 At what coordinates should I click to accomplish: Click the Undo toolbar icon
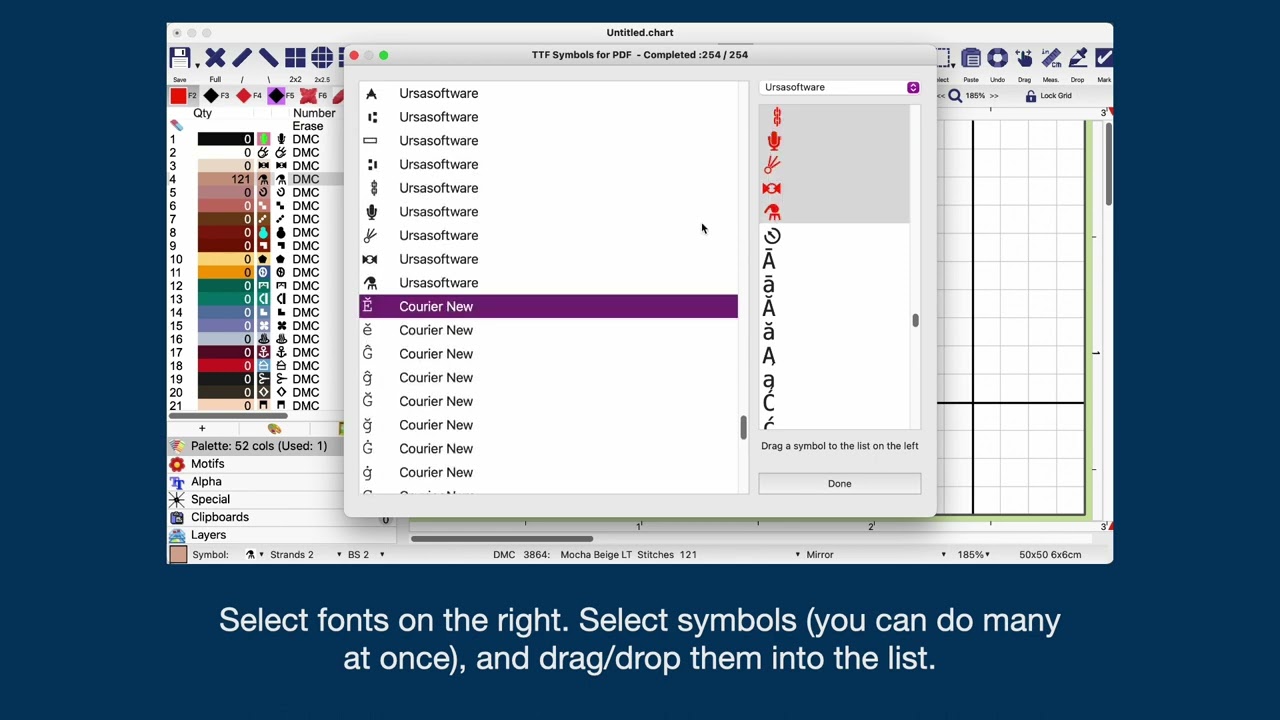pyautogui.click(x=997, y=58)
